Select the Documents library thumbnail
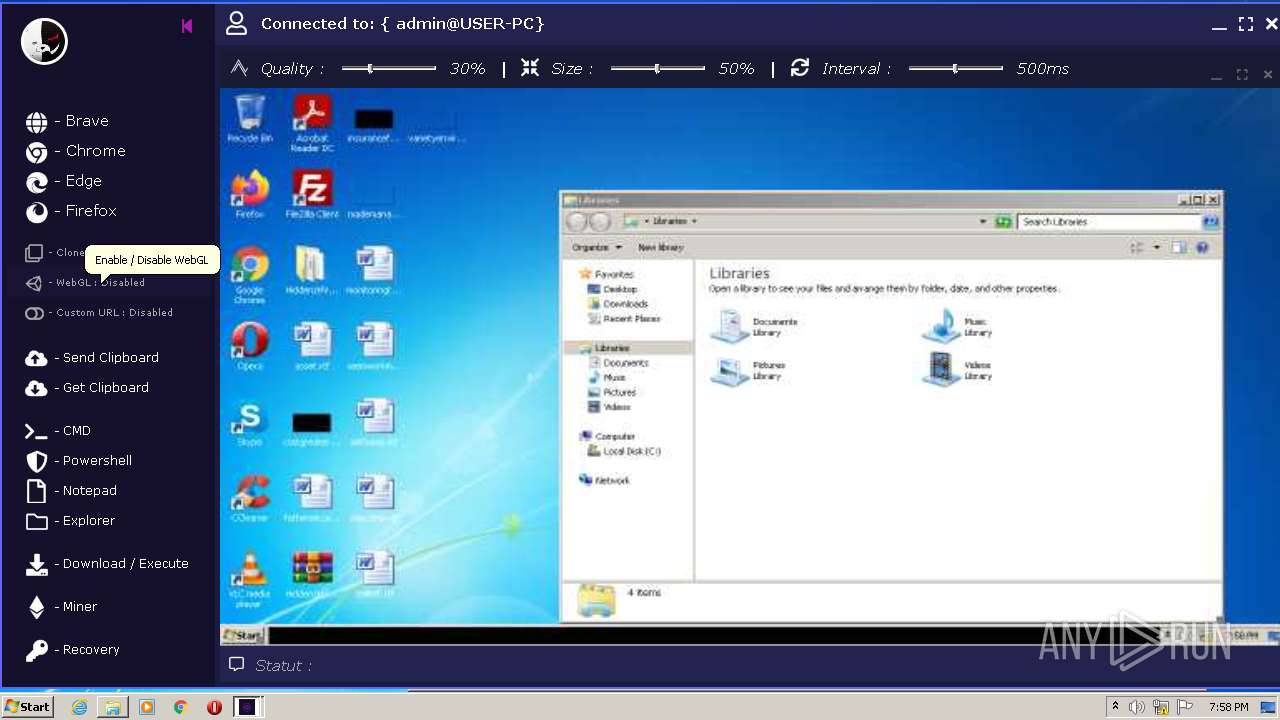This screenshot has width=1280, height=720. click(755, 327)
